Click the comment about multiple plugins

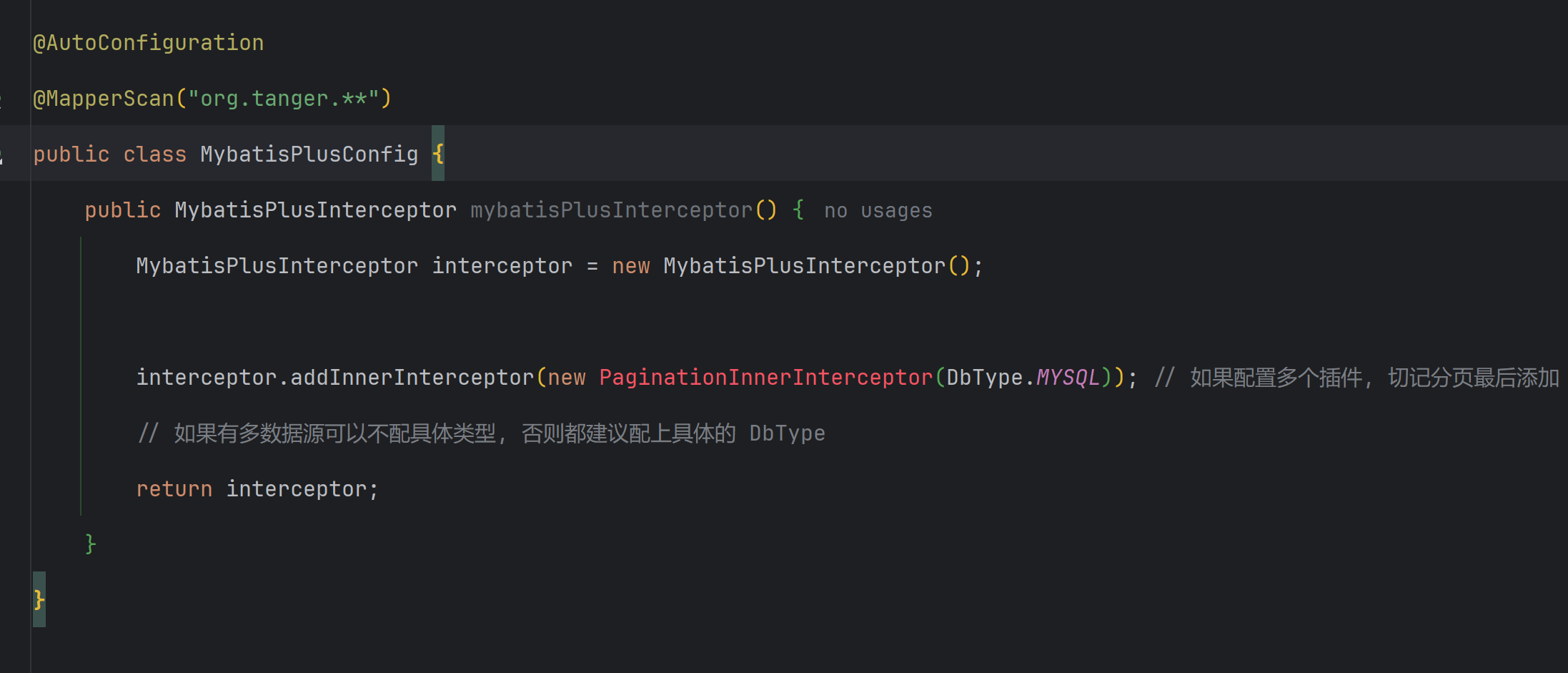pyautogui.click(x=1358, y=377)
